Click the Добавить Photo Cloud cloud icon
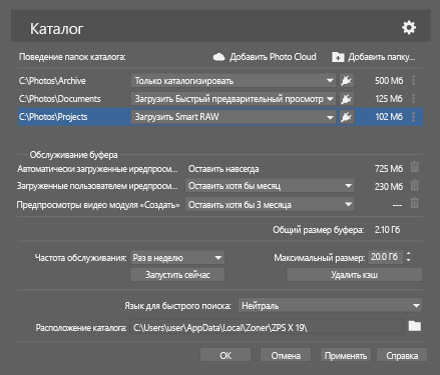This screenshot has width=440, height=375. (x=219, y=57)
